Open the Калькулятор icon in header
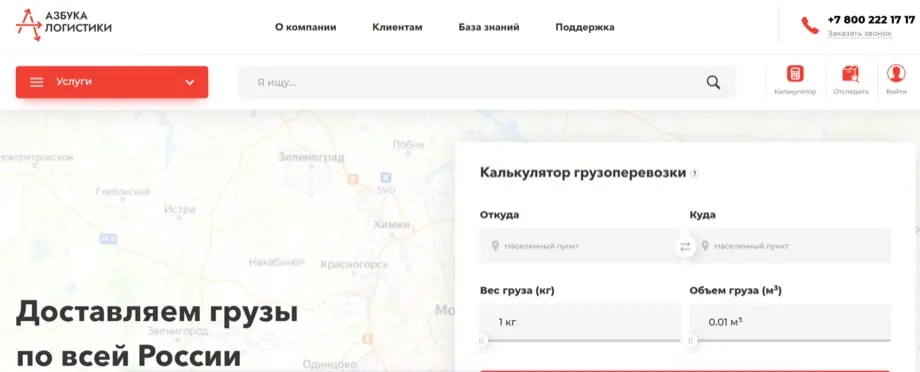The image size is (920, 372). (795, 73)
